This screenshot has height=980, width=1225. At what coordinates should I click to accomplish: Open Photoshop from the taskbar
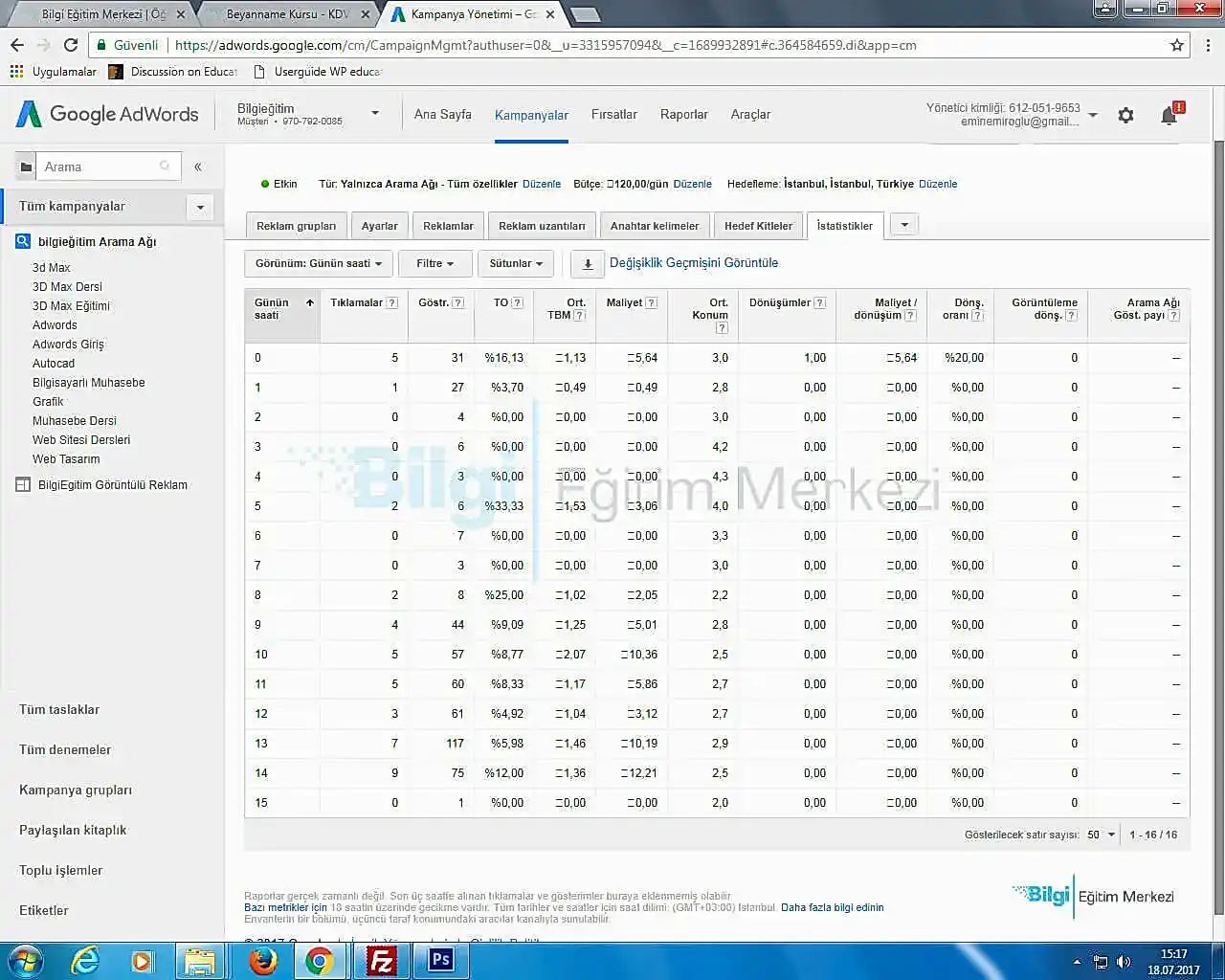click(441, 960)
